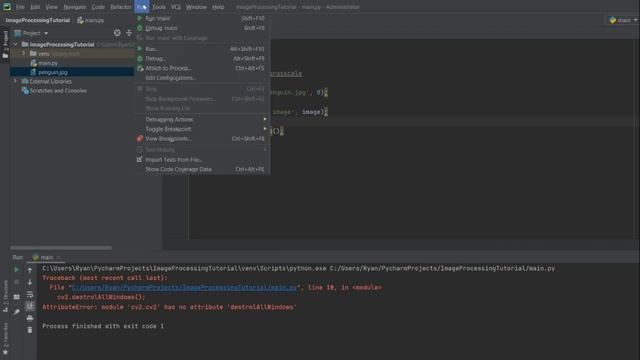640x360 pixels.
Task: Choose Attach to Process... menu entry
Action: tap(203, 68)
